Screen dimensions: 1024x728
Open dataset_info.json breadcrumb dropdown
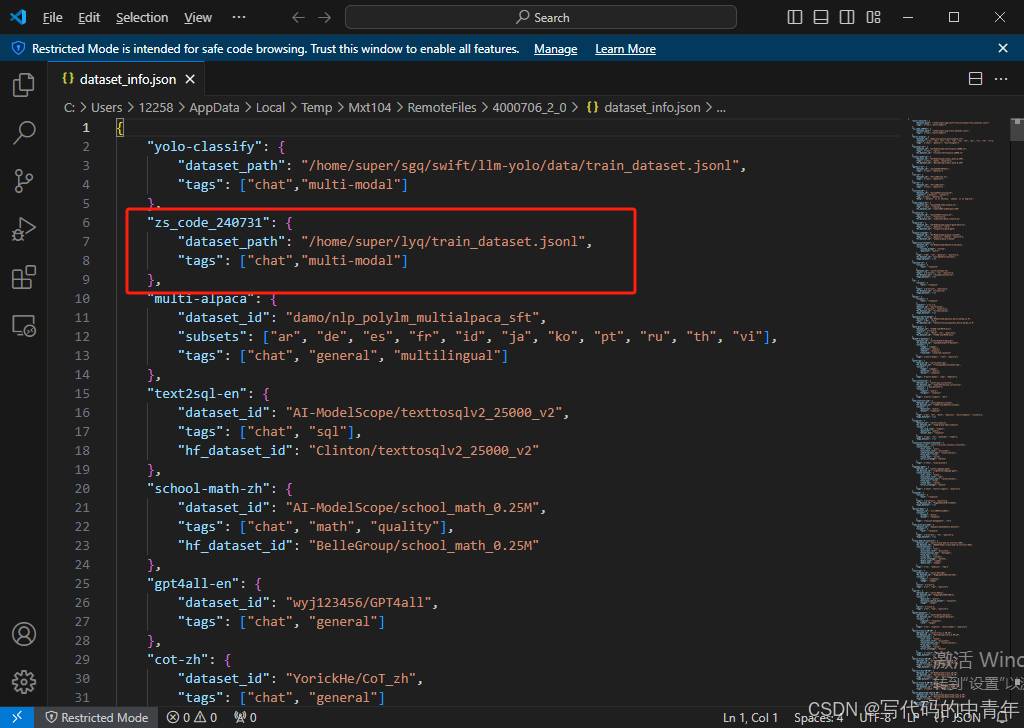point(643,107)
